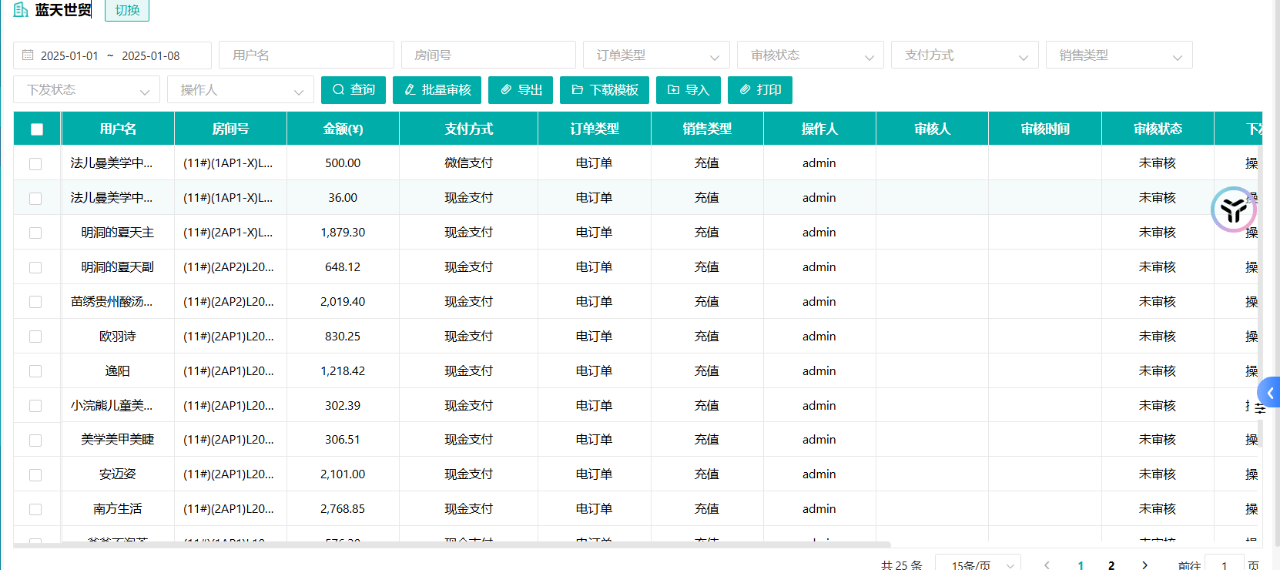Download the template via 下载模板
Image resolution: width=1280 pixels, height=570 pixels.
point(604,90)
